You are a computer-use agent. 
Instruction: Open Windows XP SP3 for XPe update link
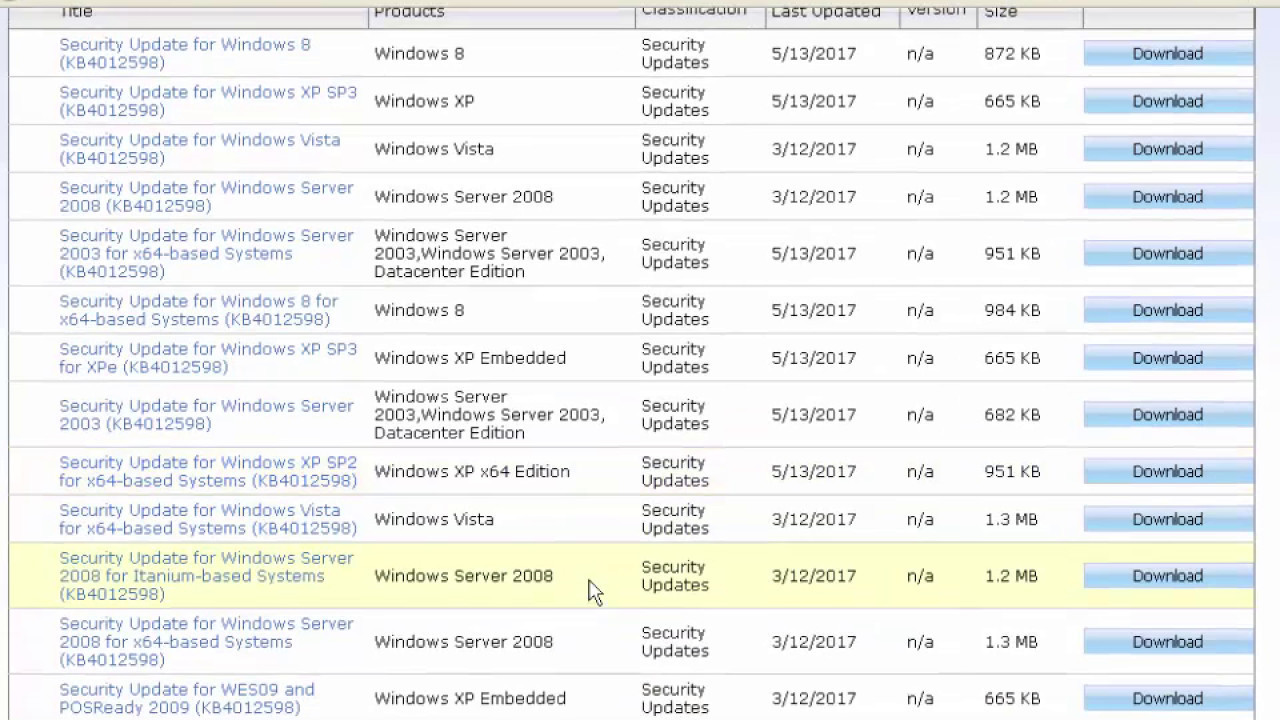(208, 358)
